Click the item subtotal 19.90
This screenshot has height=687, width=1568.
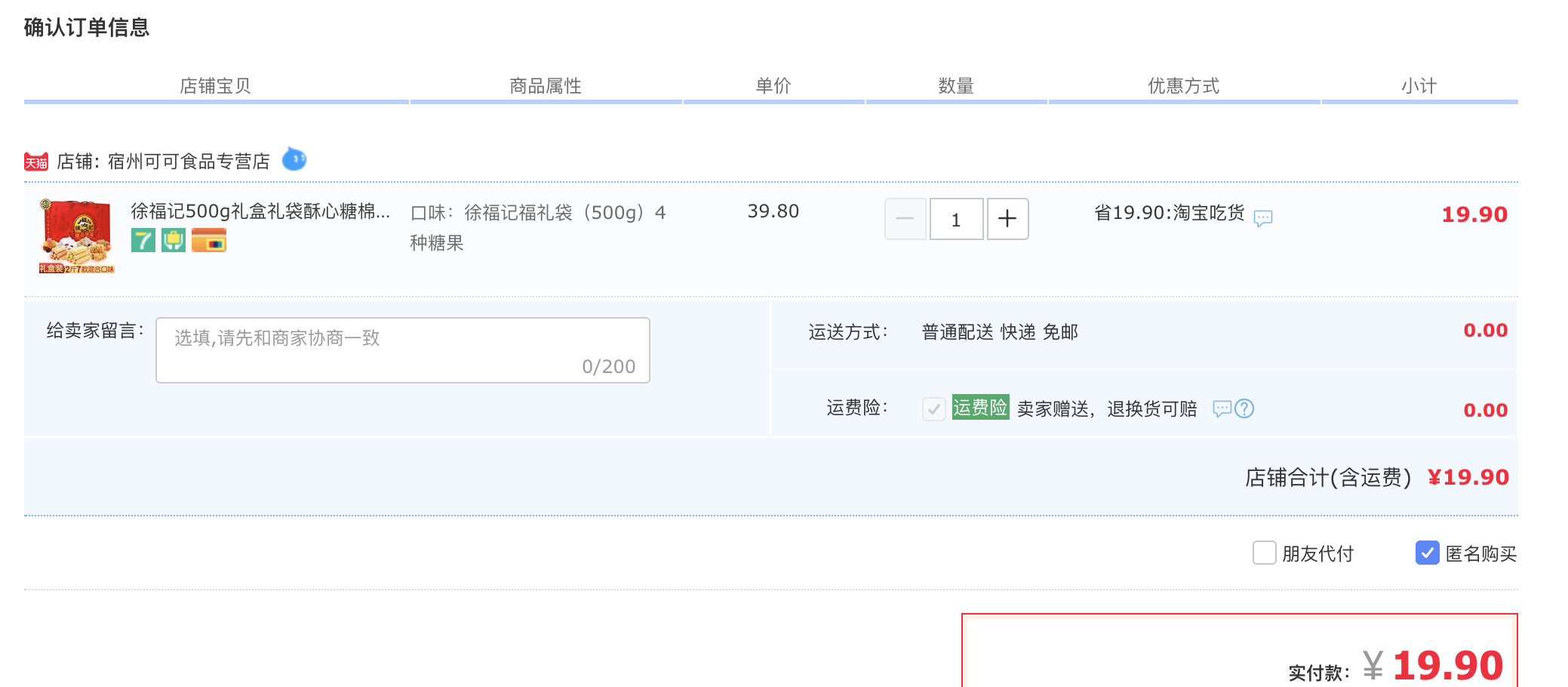coord(1474,214)
